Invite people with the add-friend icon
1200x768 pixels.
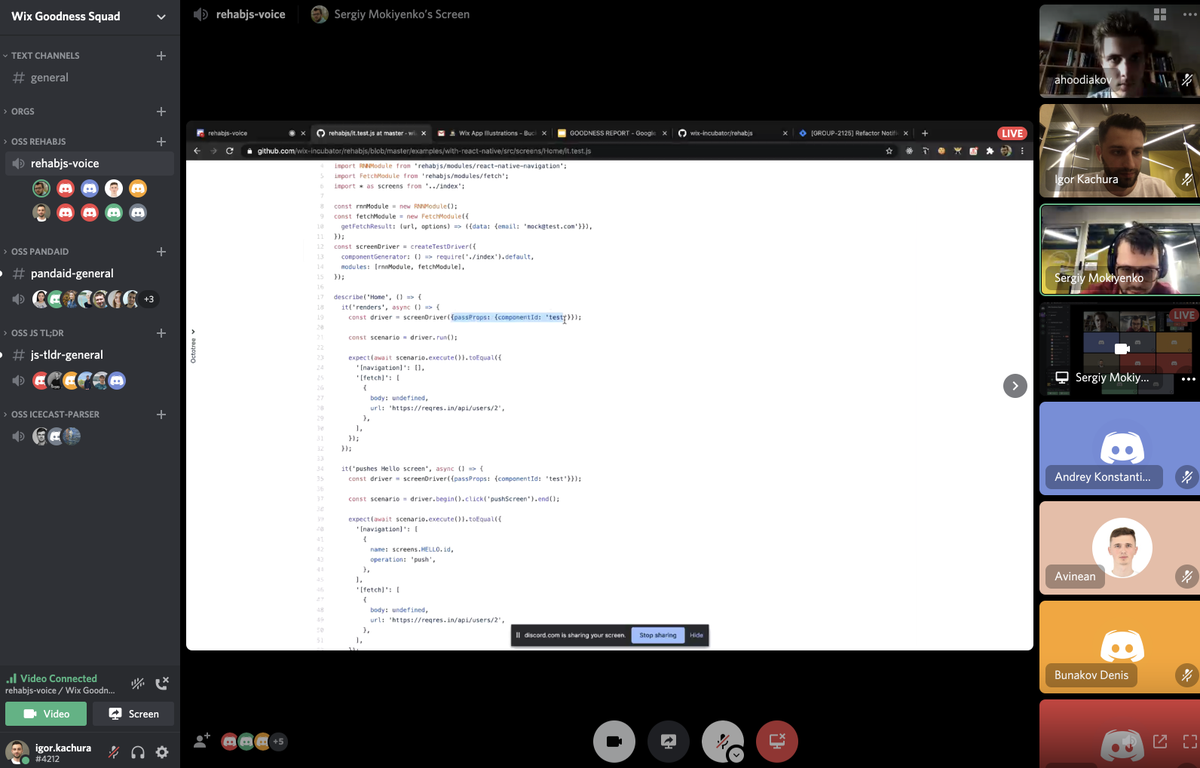pos(202,740)
